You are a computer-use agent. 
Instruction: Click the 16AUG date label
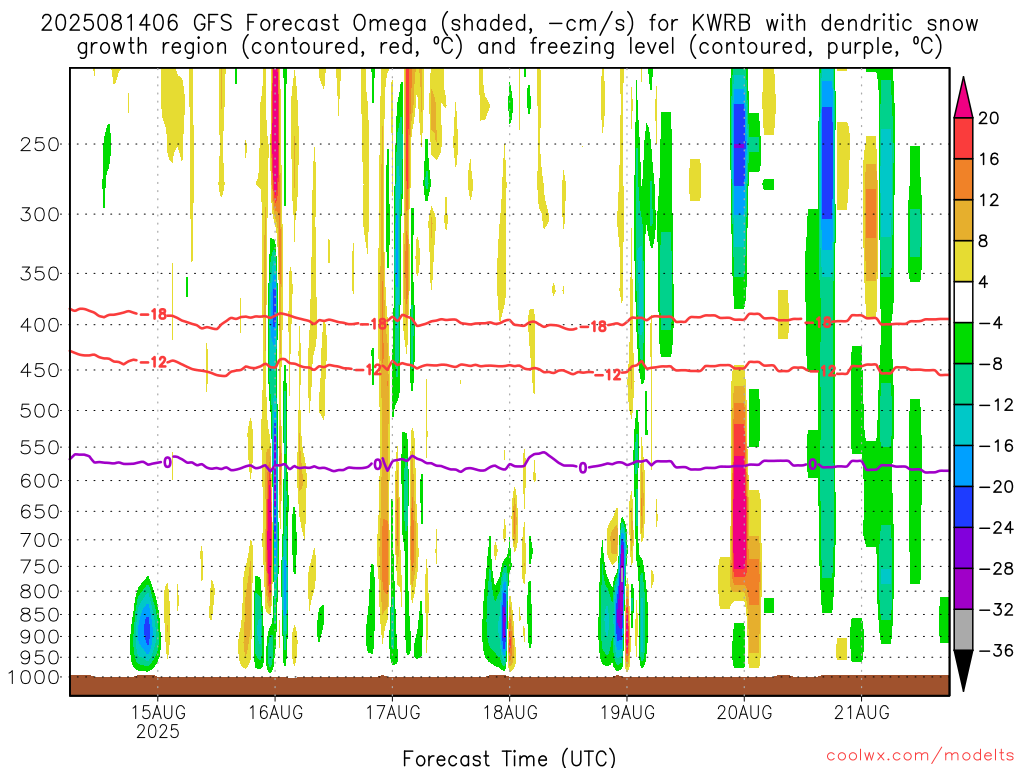[x=276, y=712]
